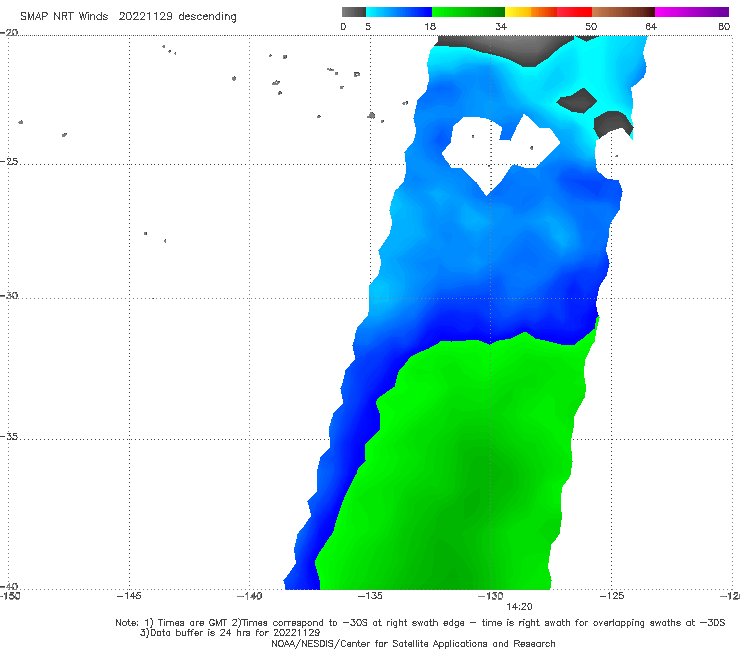
Task: Click the cyan-to-blue segment of the color bar
Action: pyautogui.click(x=399, y=12)
